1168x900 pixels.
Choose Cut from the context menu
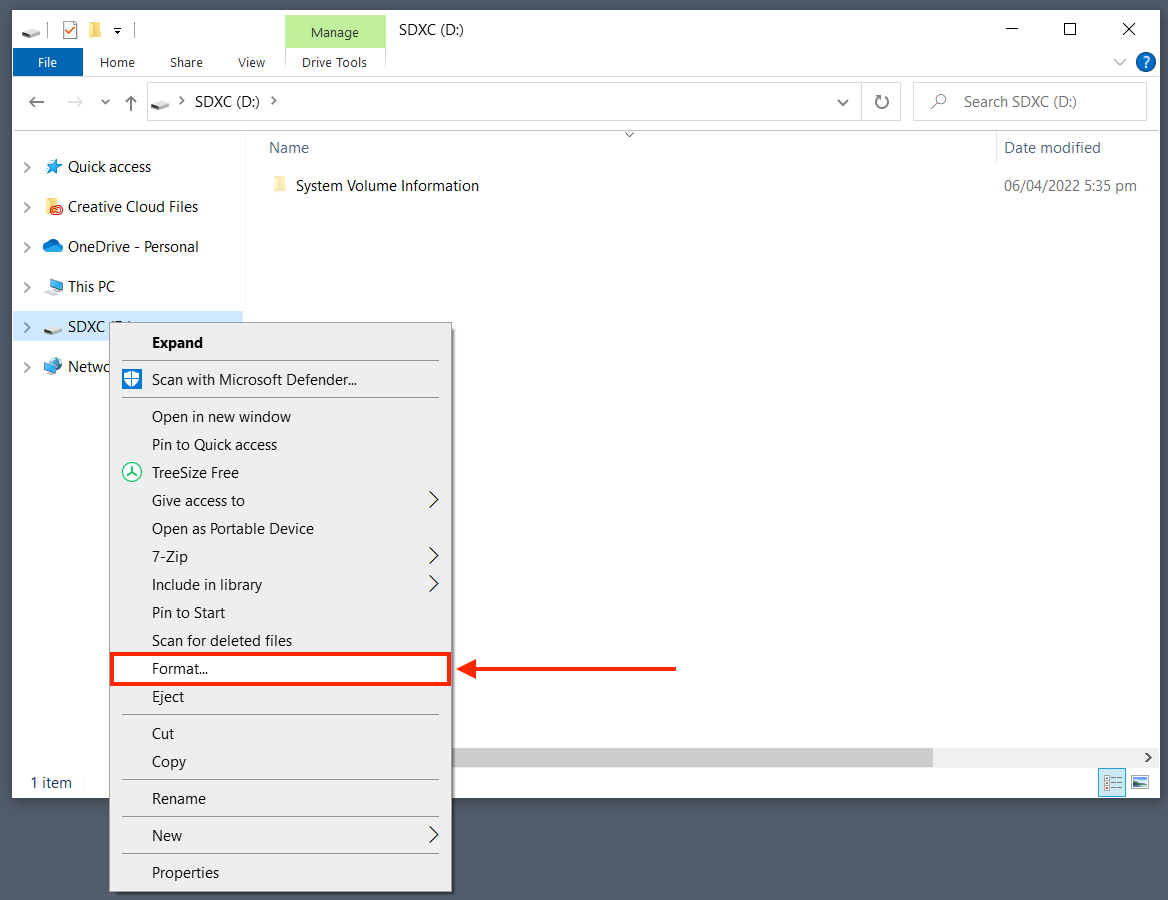[x=280, y=734]
